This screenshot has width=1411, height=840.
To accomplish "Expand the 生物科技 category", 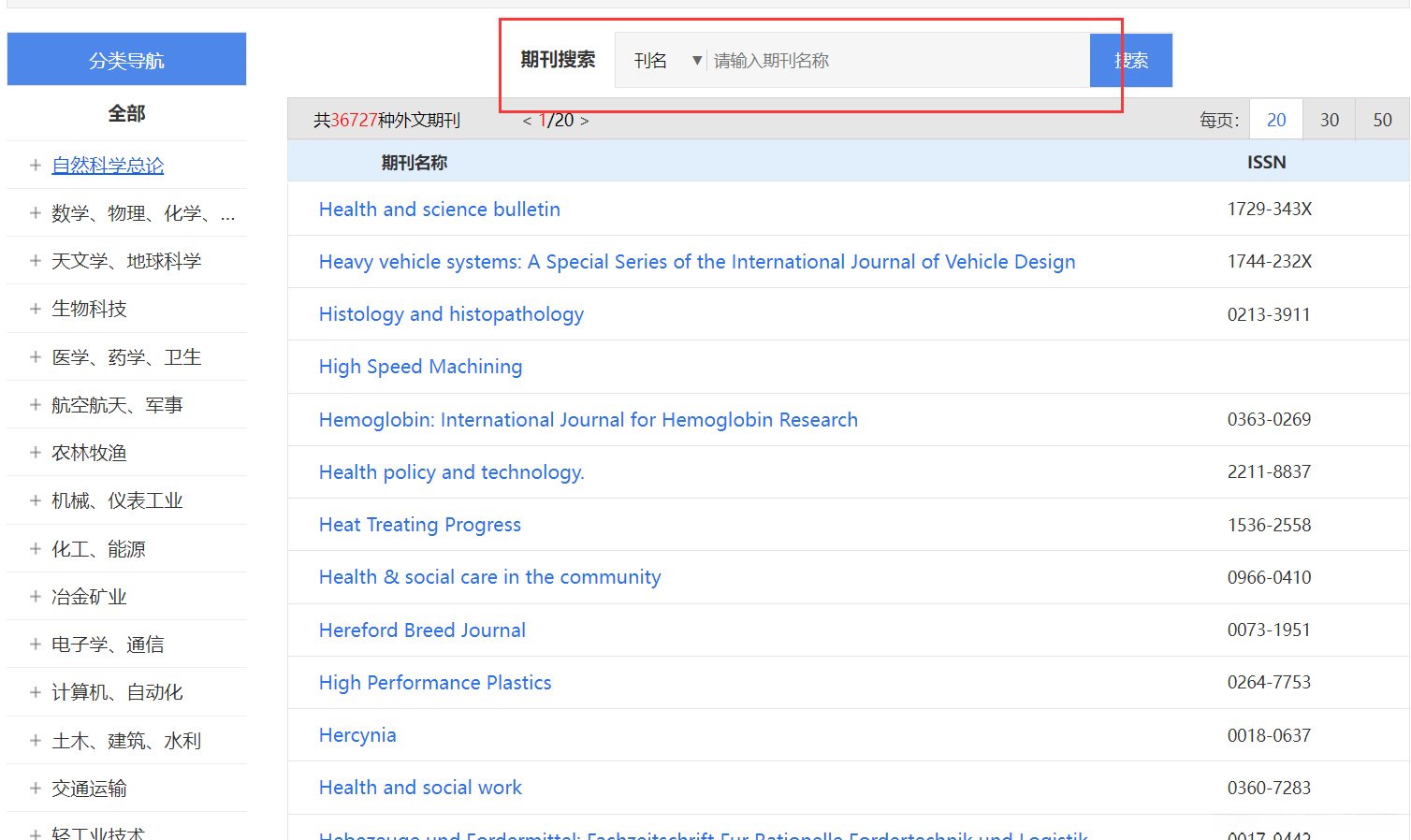I will pyautogui.click(x=35, y=309).
